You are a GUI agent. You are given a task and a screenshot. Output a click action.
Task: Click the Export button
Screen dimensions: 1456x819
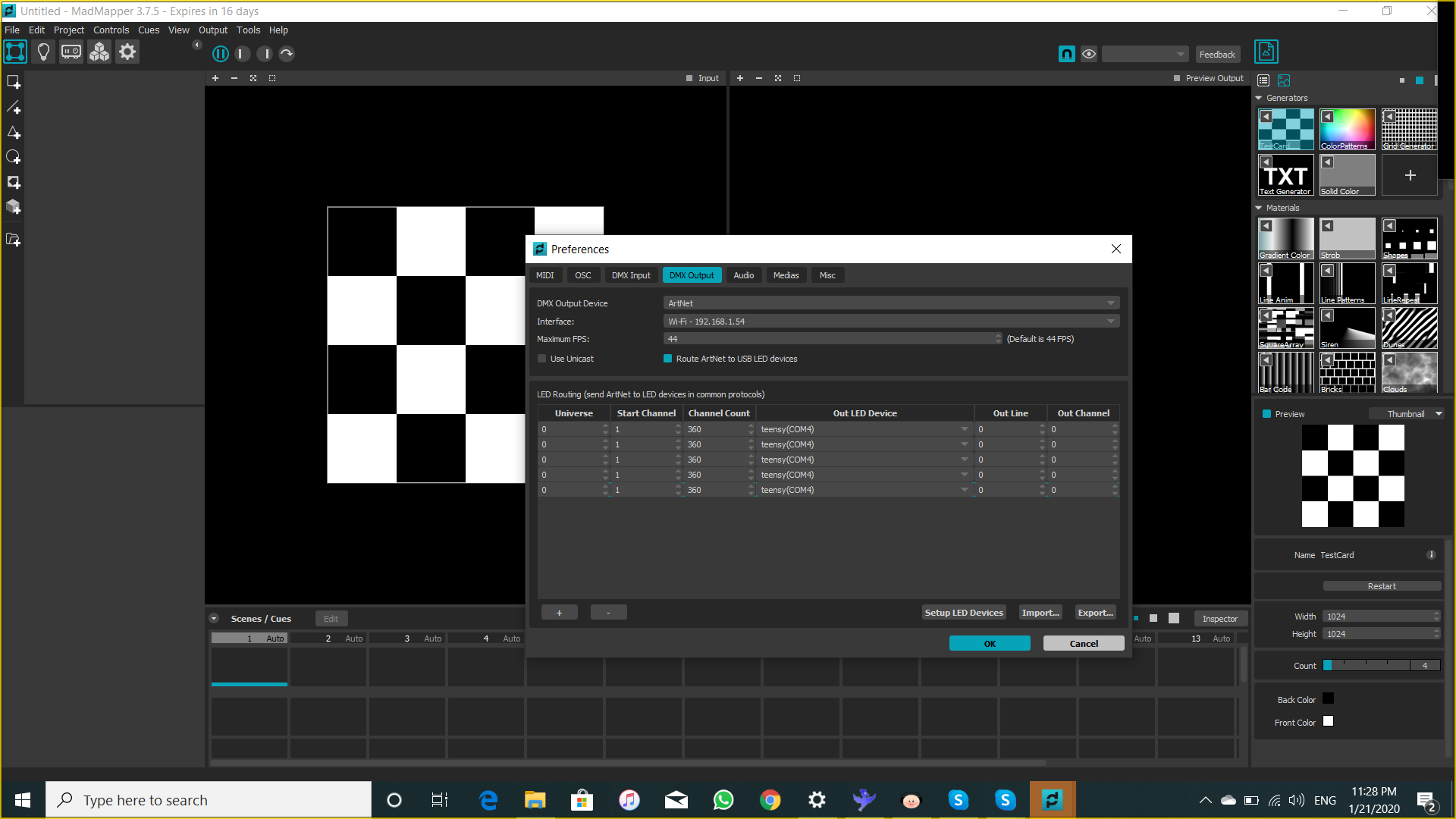click(1094, 612)
